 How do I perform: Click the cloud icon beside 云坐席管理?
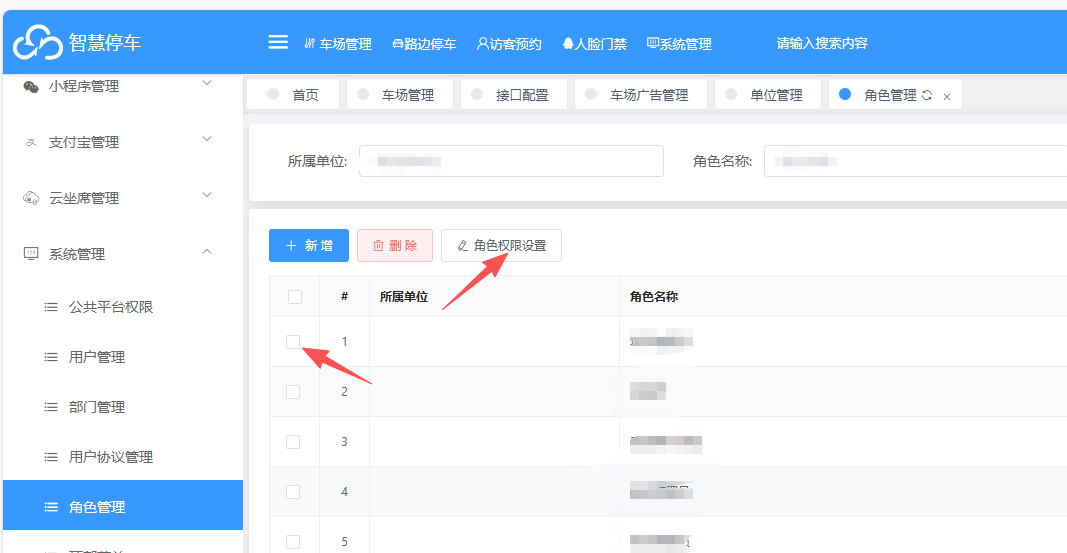(x=31, y=198)
